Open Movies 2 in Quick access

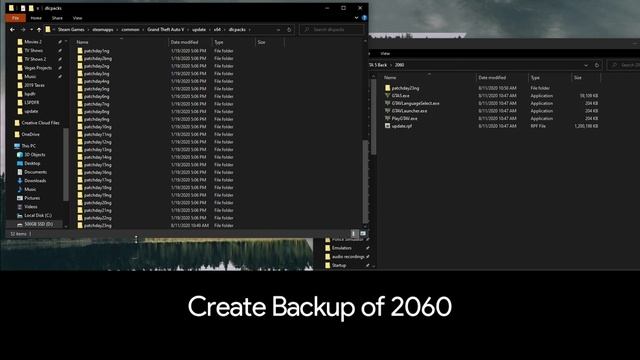click(33, 42)
